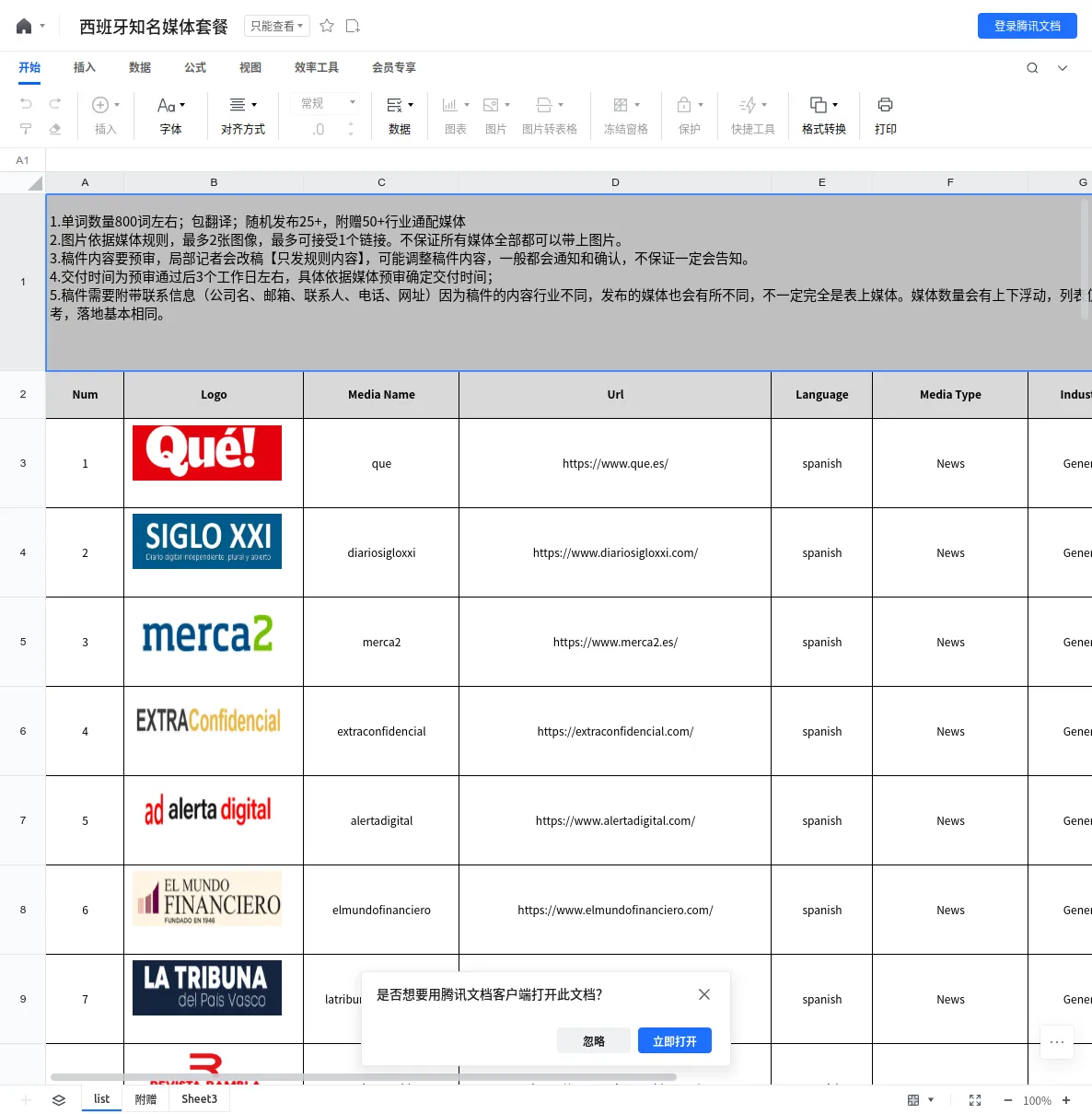
Task: Select the "Media Type" header cell
Action: [950, 395]
